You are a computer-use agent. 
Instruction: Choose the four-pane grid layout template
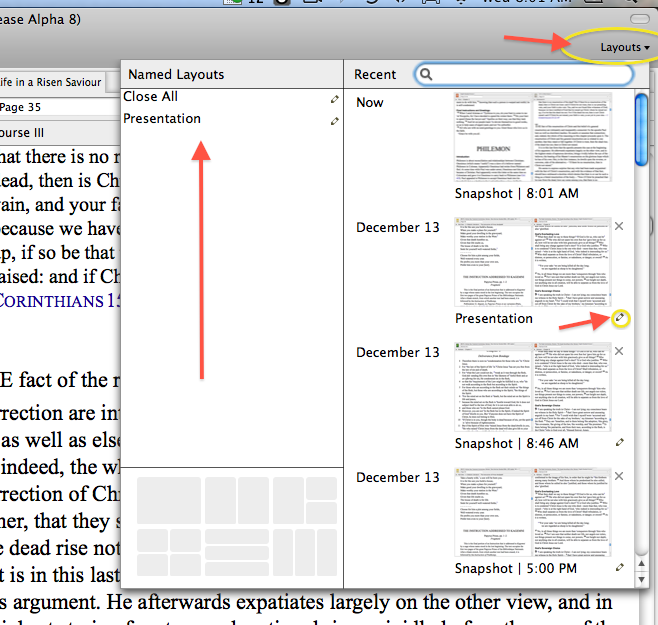169,552
